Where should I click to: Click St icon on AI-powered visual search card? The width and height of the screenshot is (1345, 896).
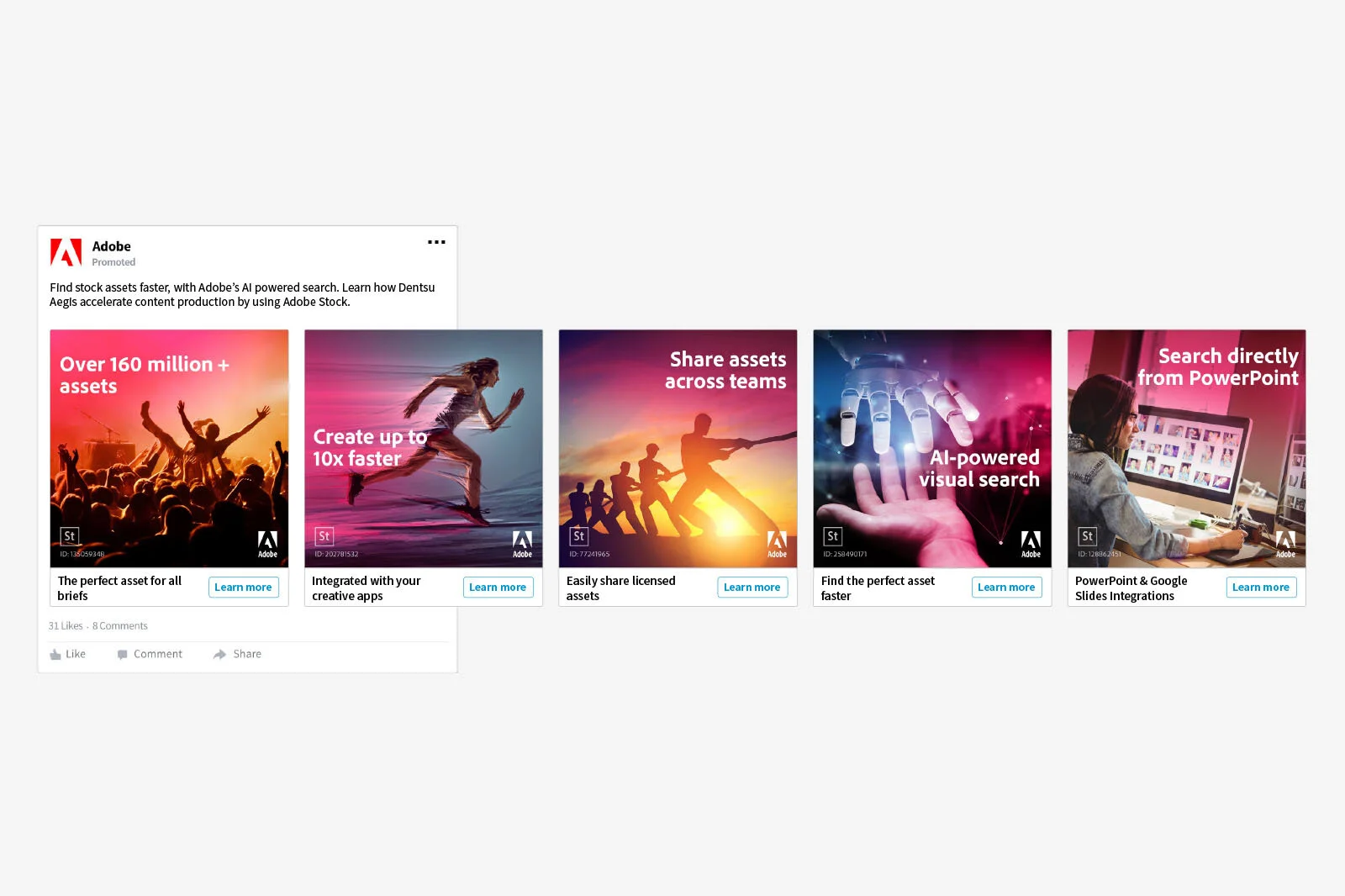pos(833,536)
